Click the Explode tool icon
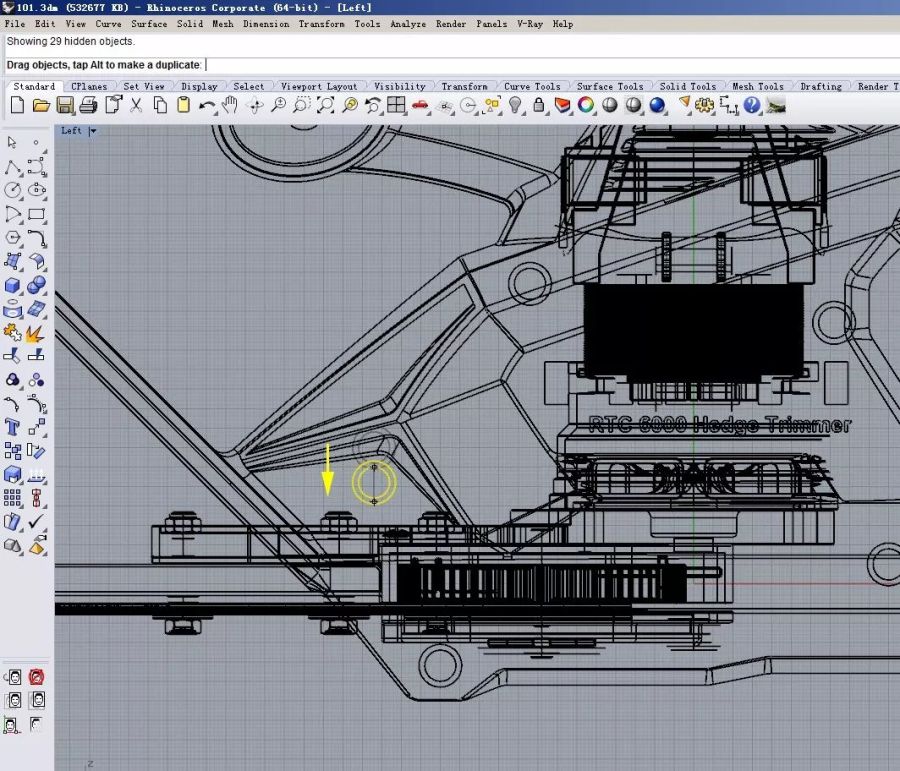This screenshot has width=900, height=771. coord(36,332)
